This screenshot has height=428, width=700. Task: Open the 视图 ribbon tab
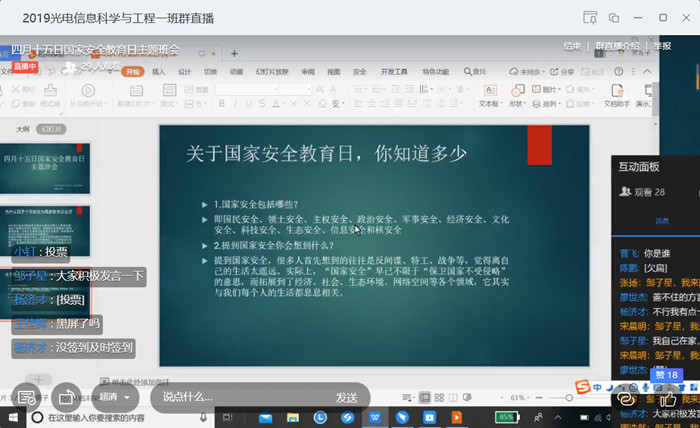333,71
